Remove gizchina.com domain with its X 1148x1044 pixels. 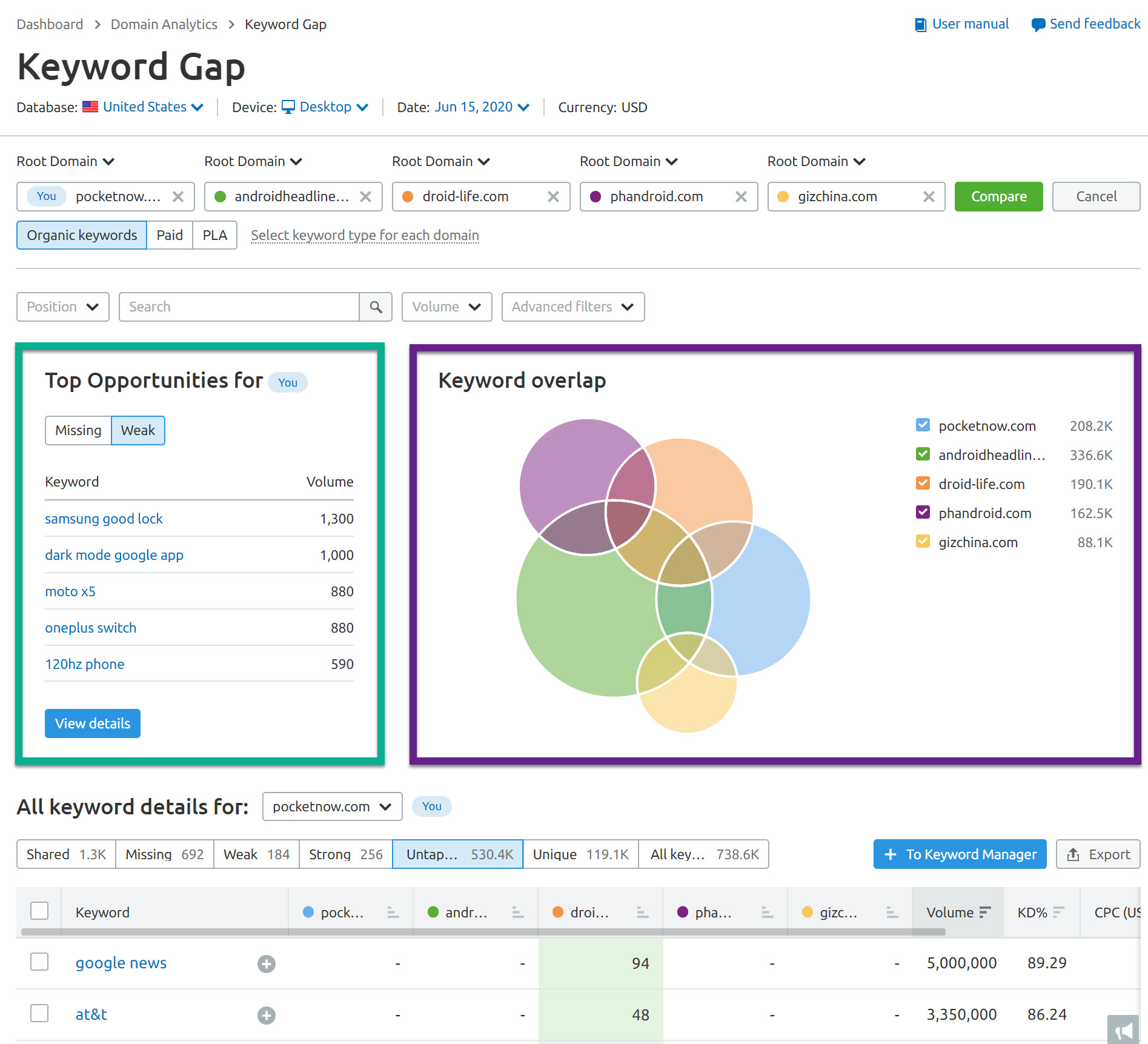point(929,197)
